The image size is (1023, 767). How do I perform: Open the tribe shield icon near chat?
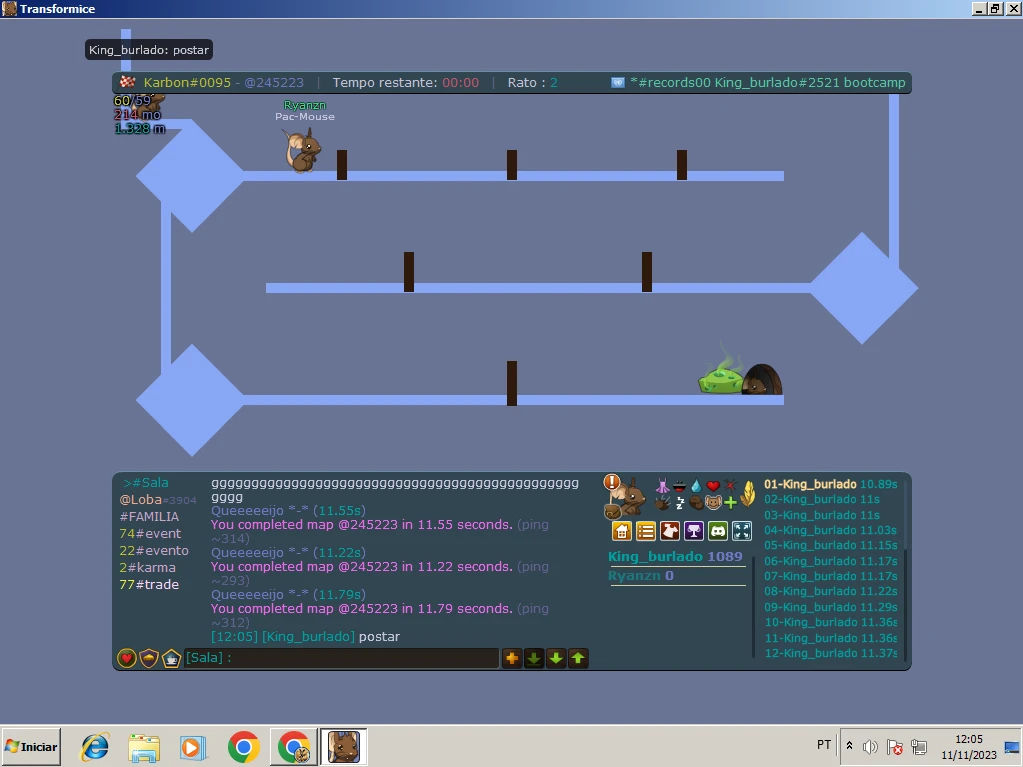pos(149,658)
